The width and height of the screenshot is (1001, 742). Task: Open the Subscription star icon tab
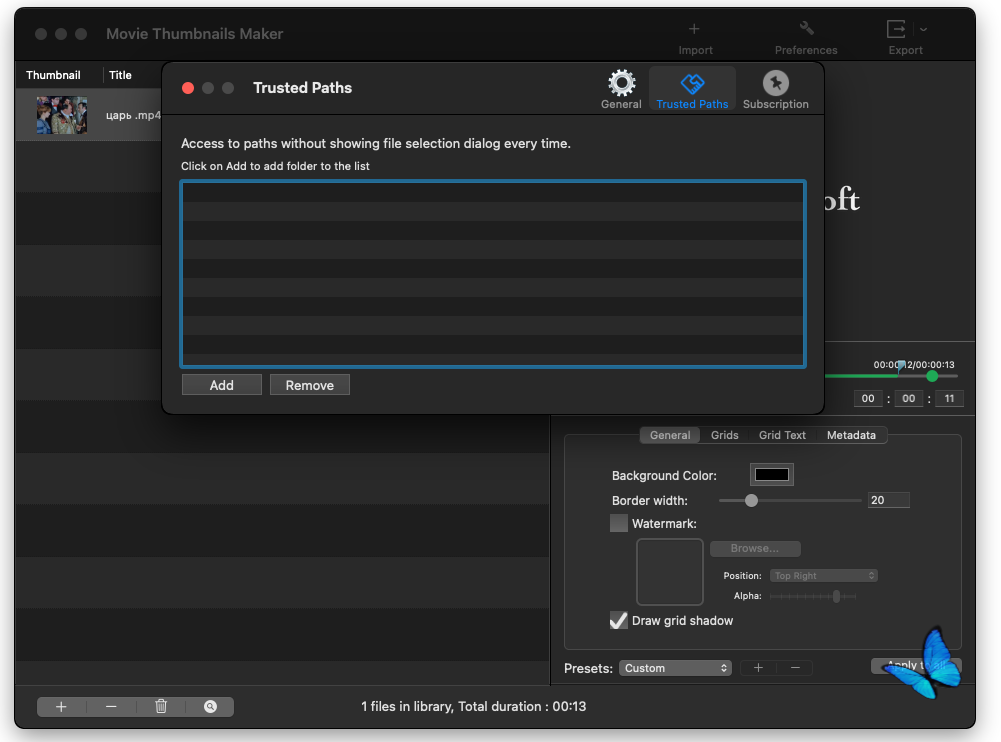click(x=775, y=83)
